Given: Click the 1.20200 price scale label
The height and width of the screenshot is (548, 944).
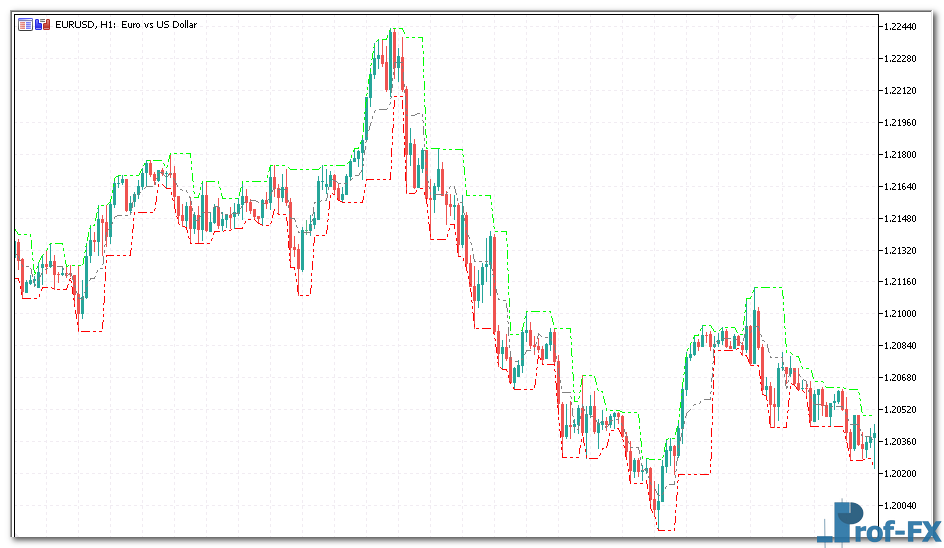Looking at the screenshot, I should (902, 473).
